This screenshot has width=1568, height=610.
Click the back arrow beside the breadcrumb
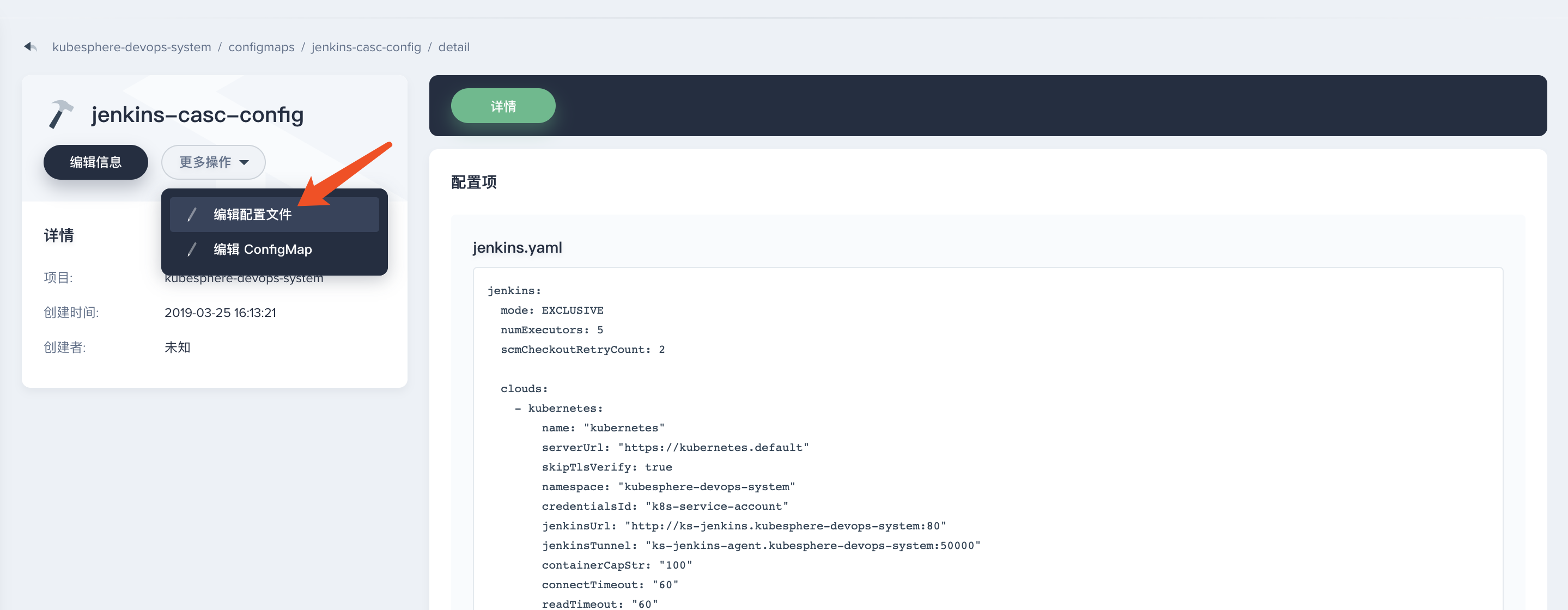pyautogui.click(x=30, y=46)
